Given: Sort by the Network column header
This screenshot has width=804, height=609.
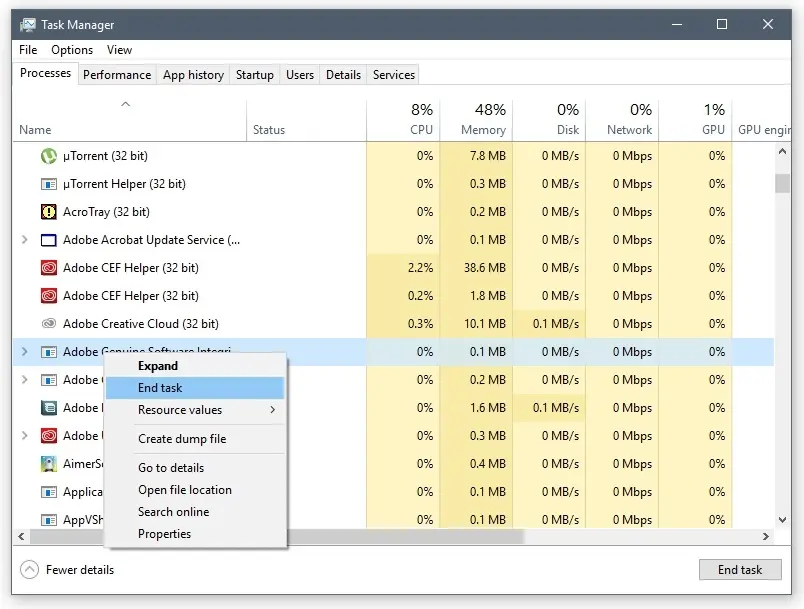Looking at the screenshot, I should click(622, 120).
